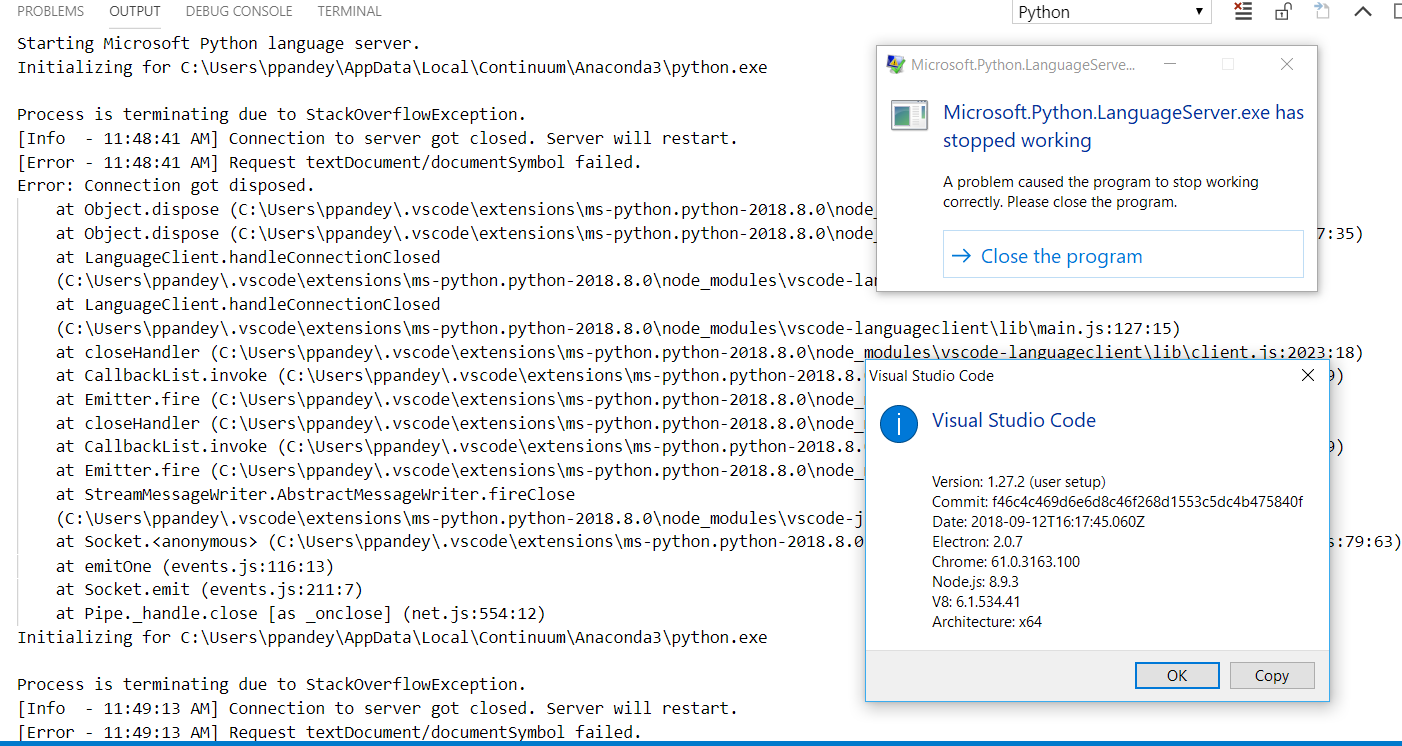Select the OUTPUT panel tab
1402x746 pixels.
tap(135, 11)
